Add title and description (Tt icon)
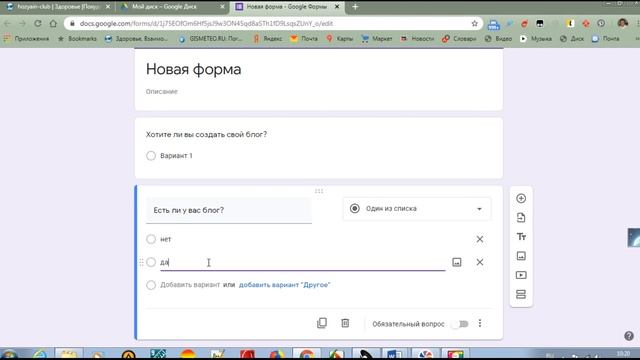This screenshot has height=360, width=640. click(x=521, y=237)
